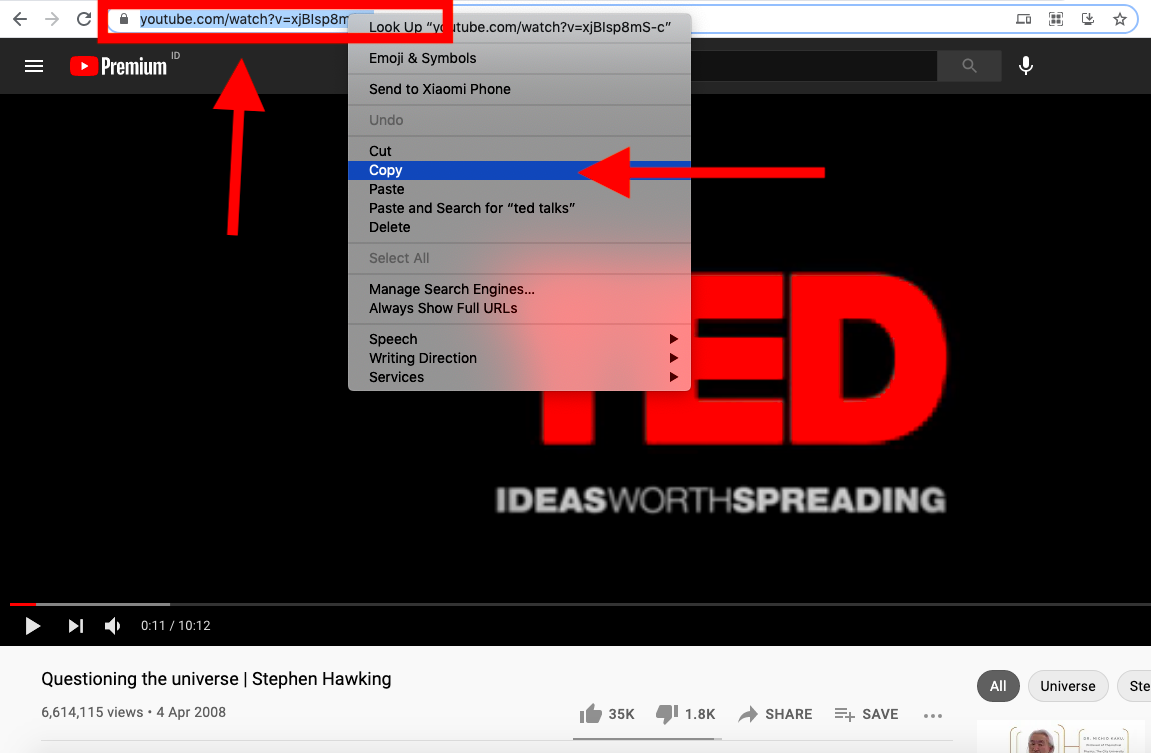
Task: Select the All filter chip
Action: 998,686
